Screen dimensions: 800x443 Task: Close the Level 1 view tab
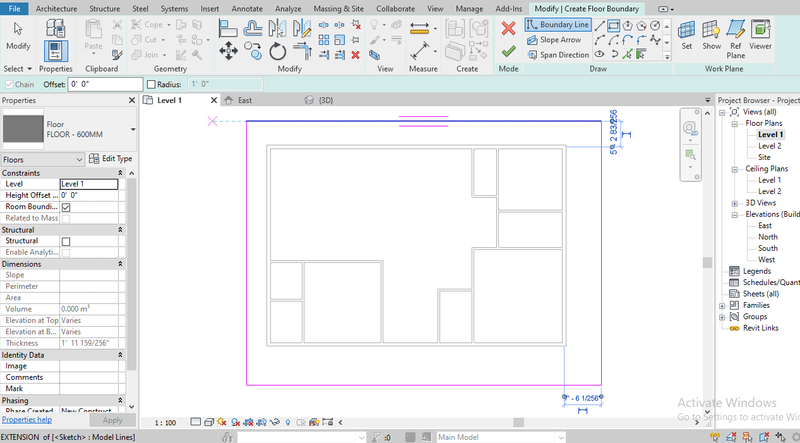tap(214, 100)
